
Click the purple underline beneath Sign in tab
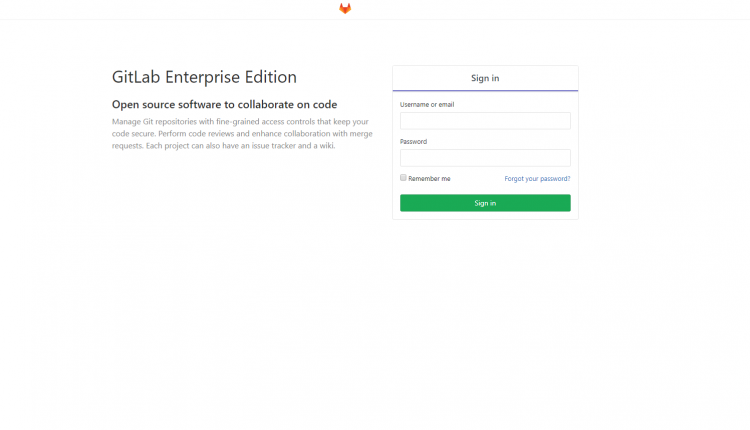tap(485, 91)
